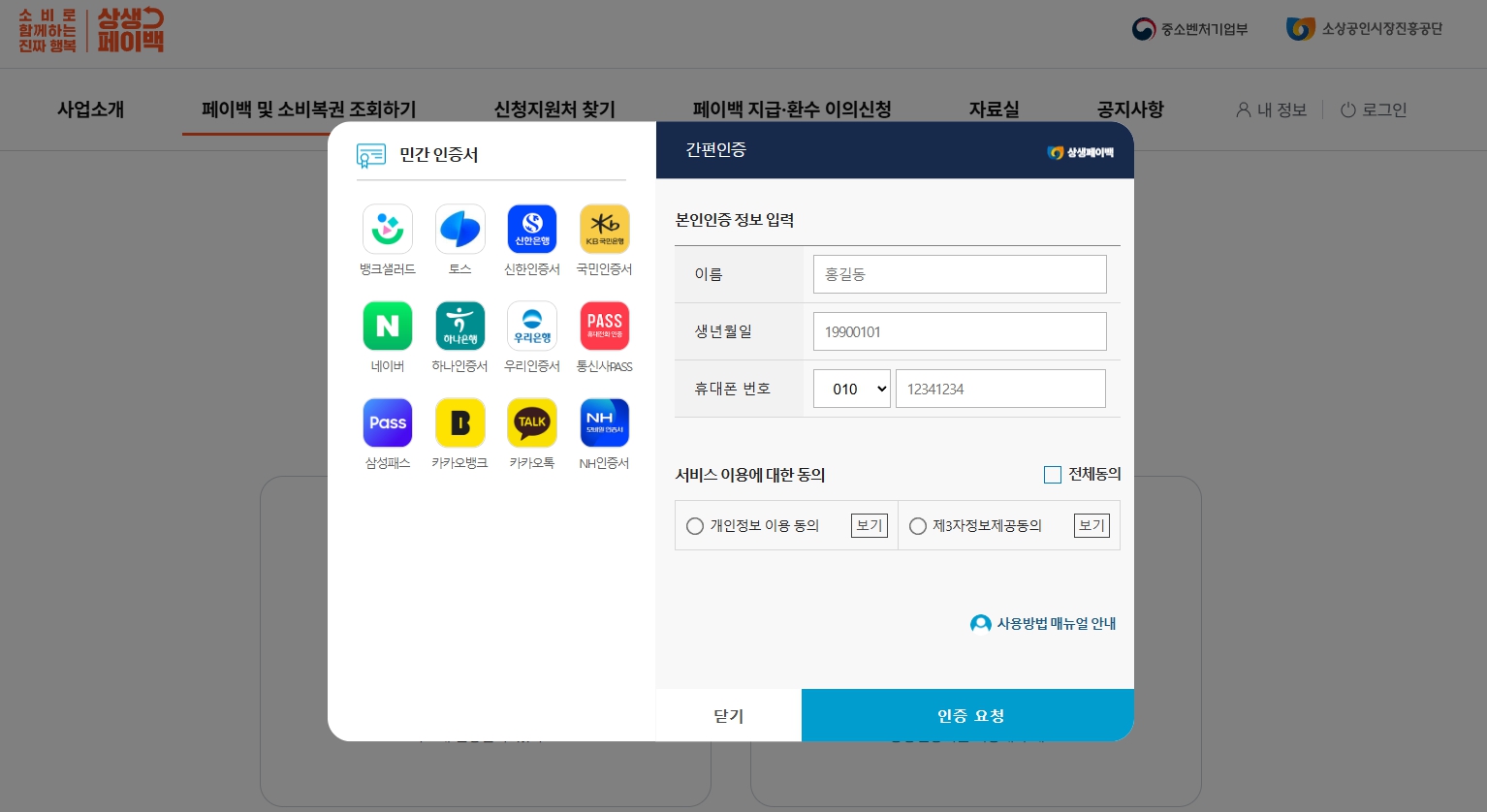Click the 소상공인시장진흥공단 logo
The width and height of the screenshot is (1487, 812).
1364,29
